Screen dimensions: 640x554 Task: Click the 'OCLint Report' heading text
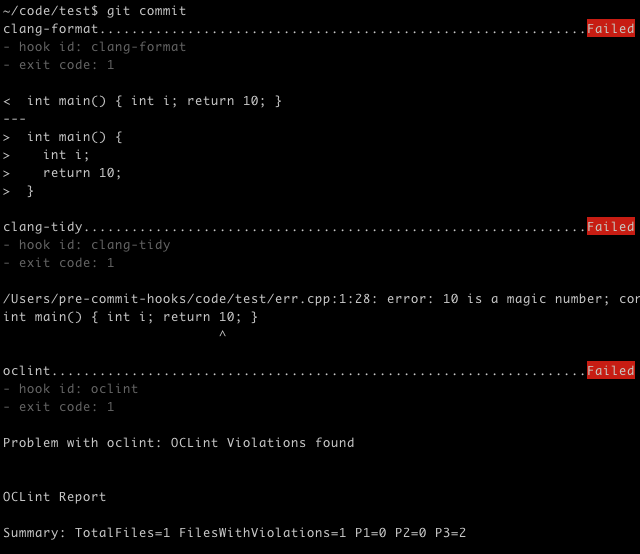[x=54, y=496]
